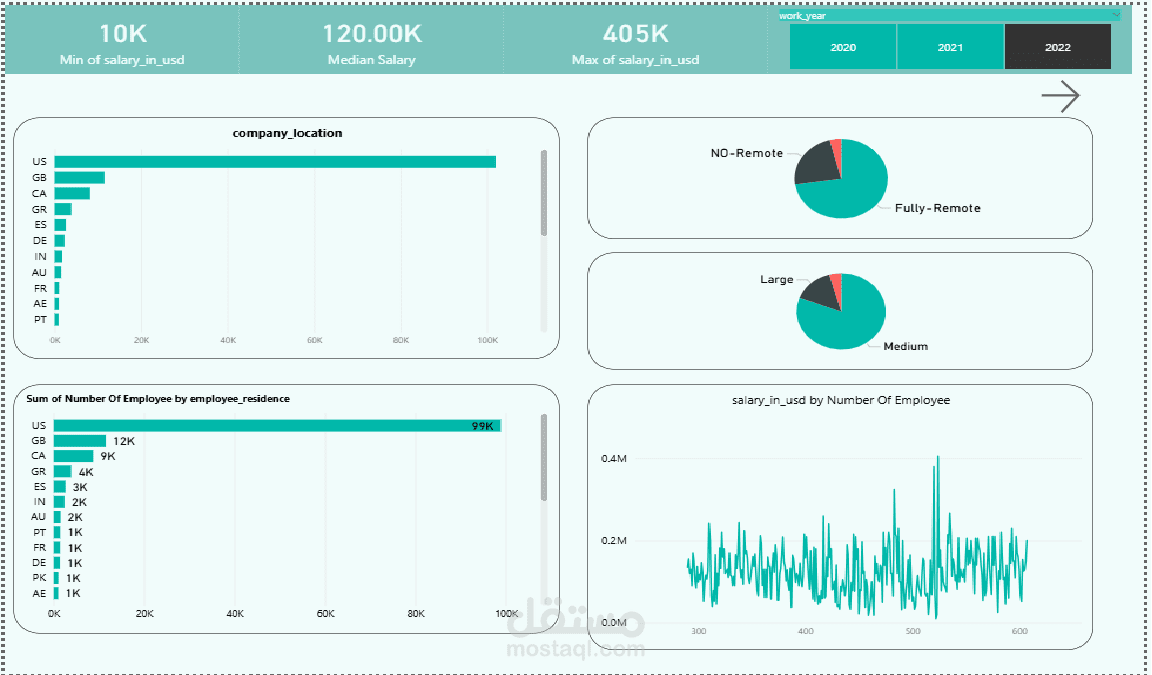Click the NO-Remote pie label

point(746,154)
